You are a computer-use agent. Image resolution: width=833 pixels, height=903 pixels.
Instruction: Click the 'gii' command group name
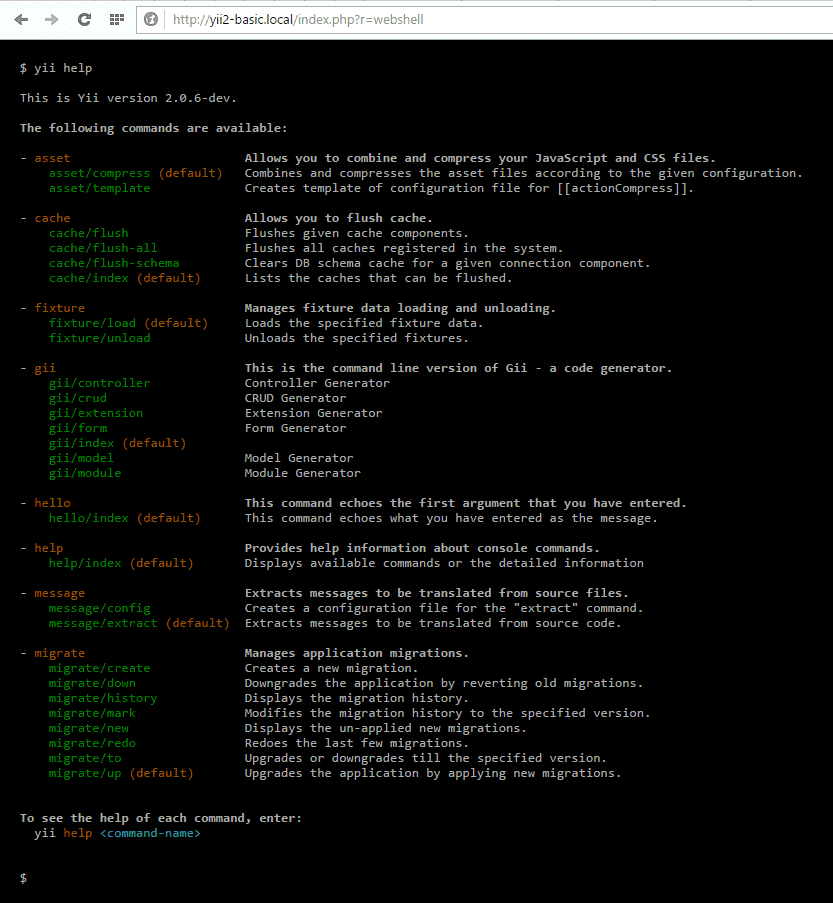point(45,367)
